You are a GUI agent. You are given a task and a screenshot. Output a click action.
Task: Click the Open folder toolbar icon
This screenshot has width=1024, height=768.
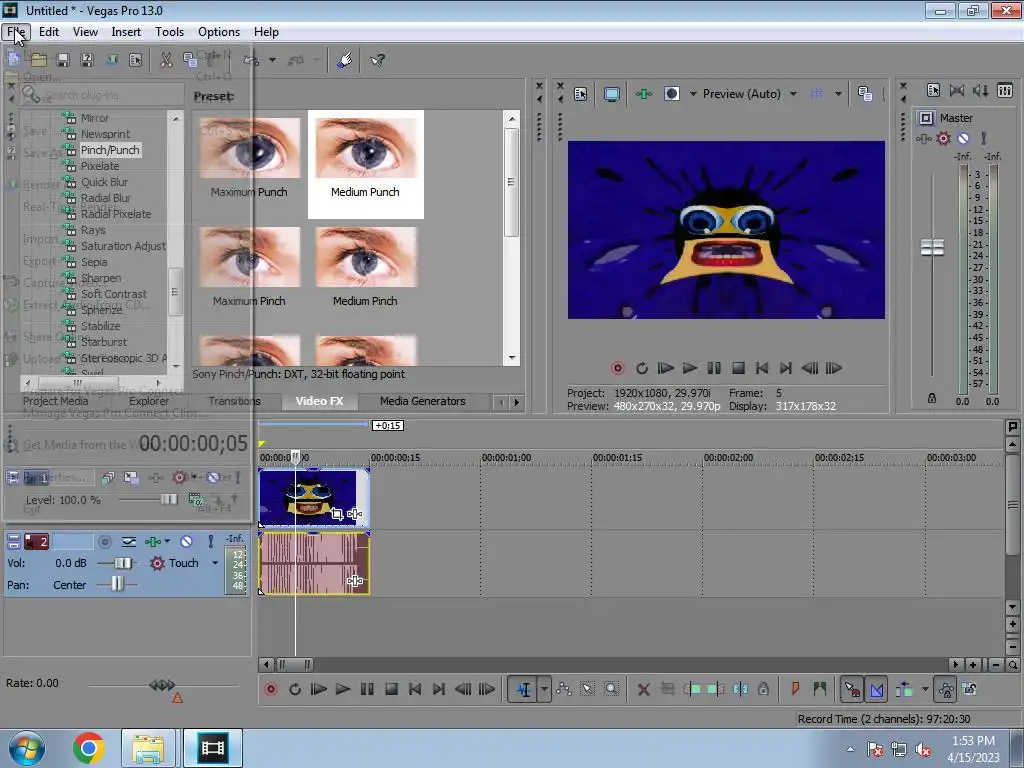39,60
